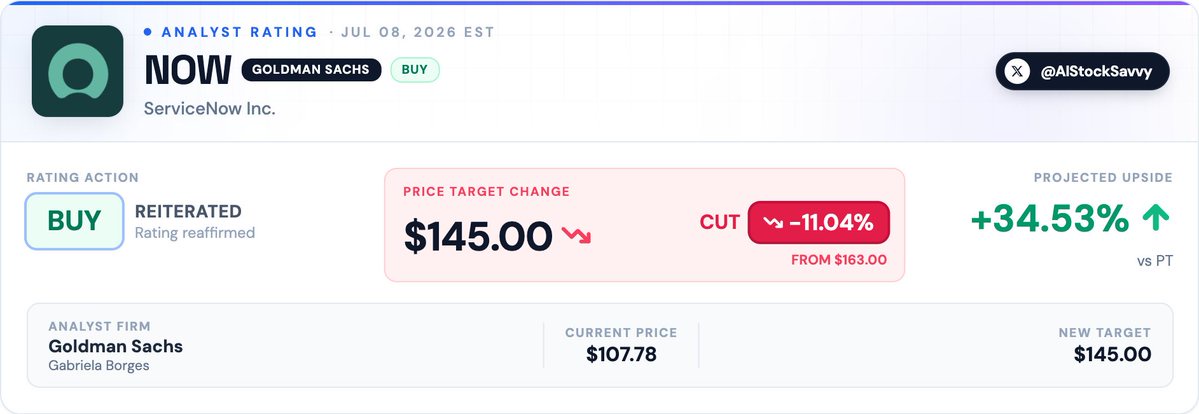Click the REITERATED rating status label

188,211
